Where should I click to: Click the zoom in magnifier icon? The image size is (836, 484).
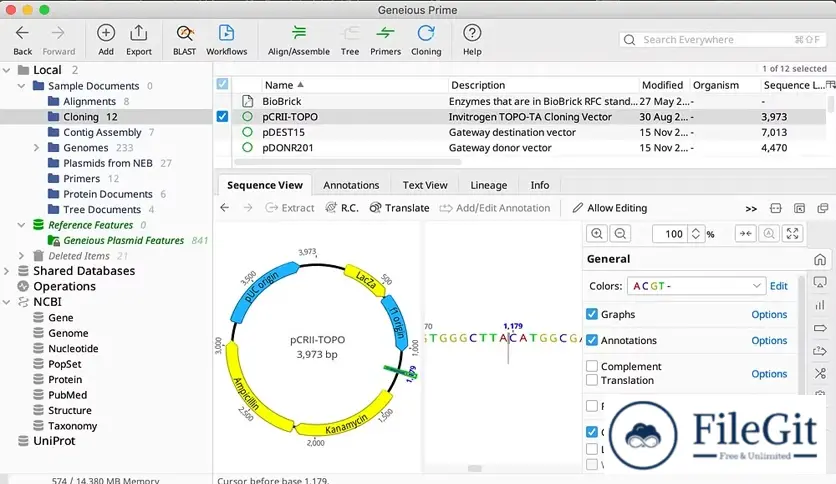597,233
